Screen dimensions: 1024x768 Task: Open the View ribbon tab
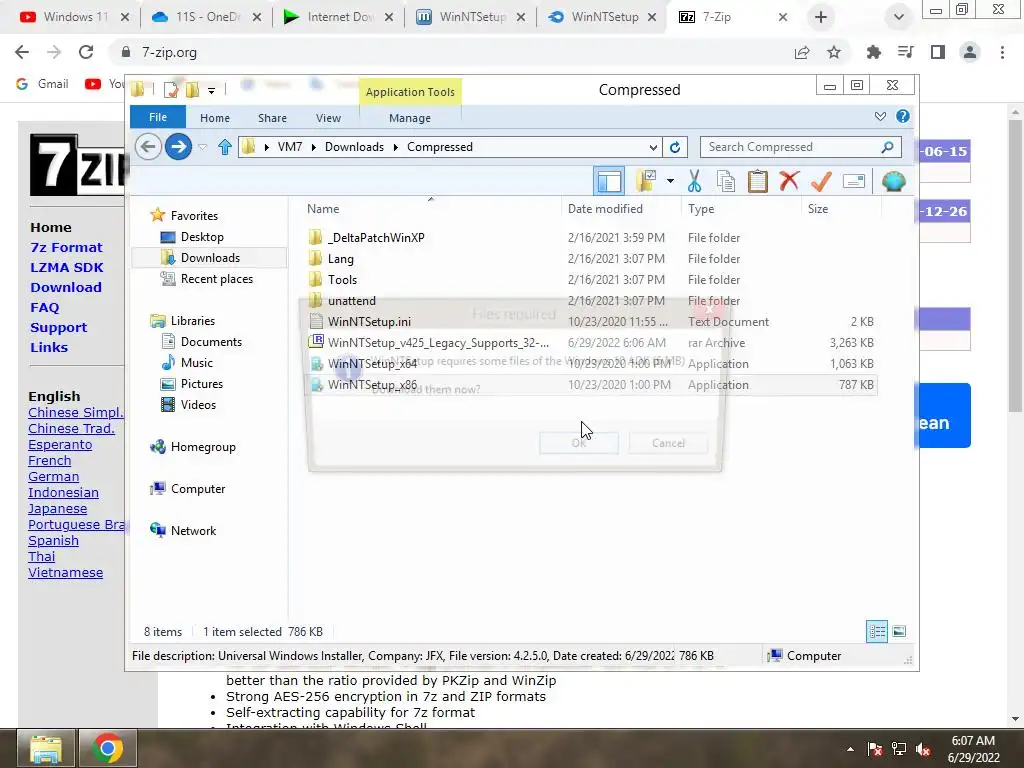click(x=328, y=118)
